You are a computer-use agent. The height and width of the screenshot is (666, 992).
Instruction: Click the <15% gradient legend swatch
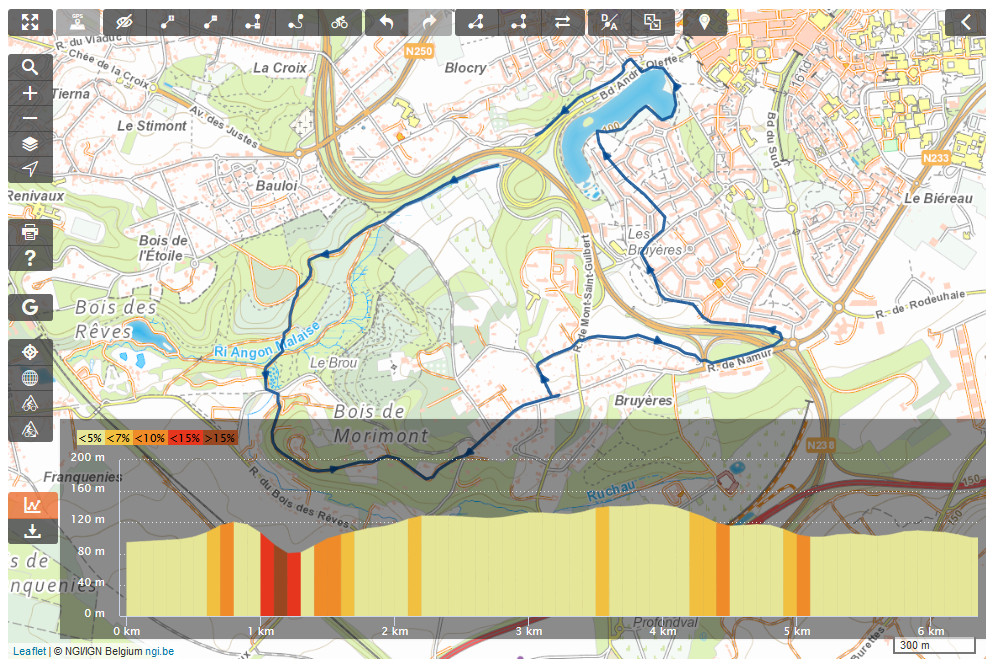tap(185, 438)
